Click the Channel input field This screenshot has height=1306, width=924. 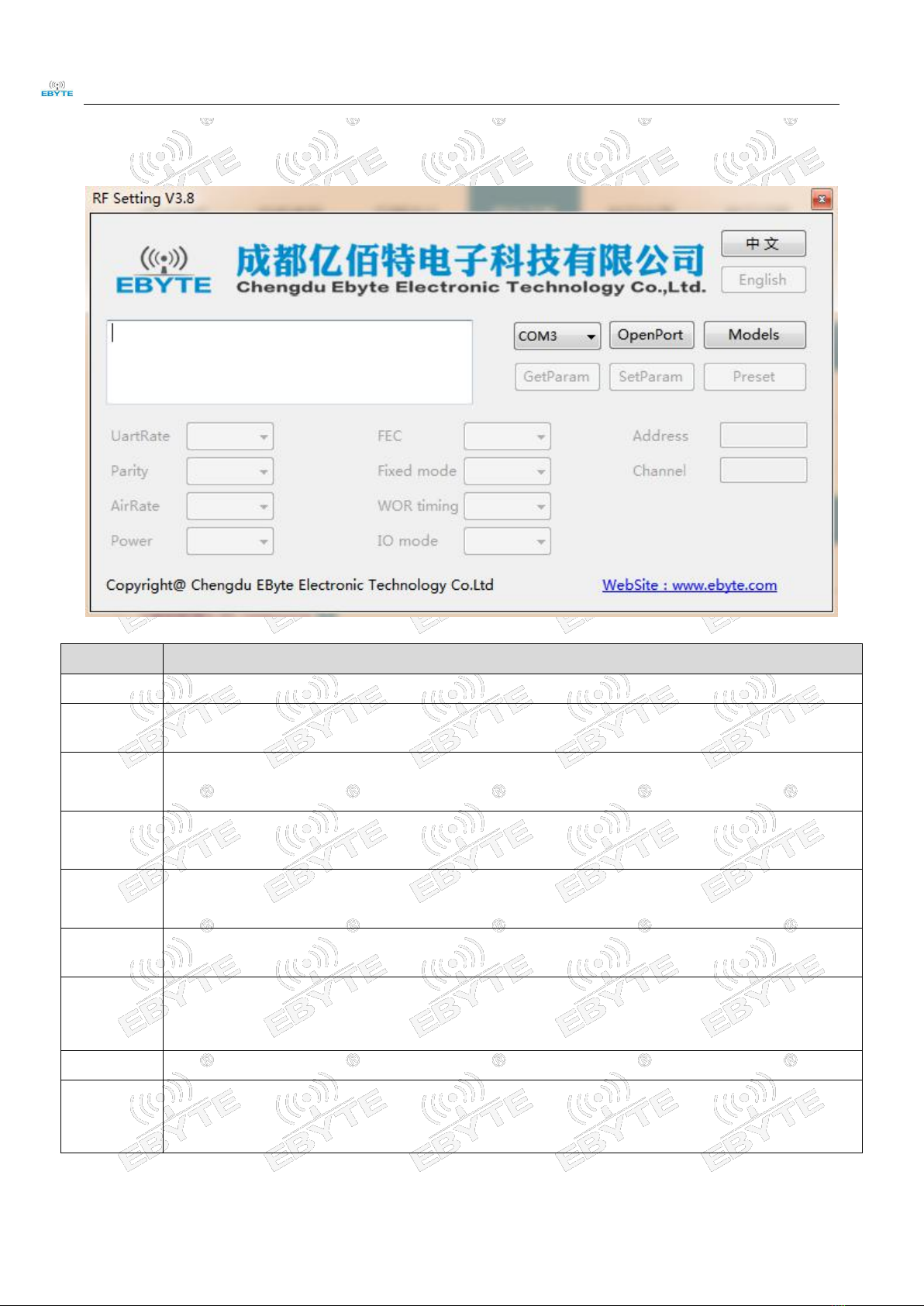point(764,470)
